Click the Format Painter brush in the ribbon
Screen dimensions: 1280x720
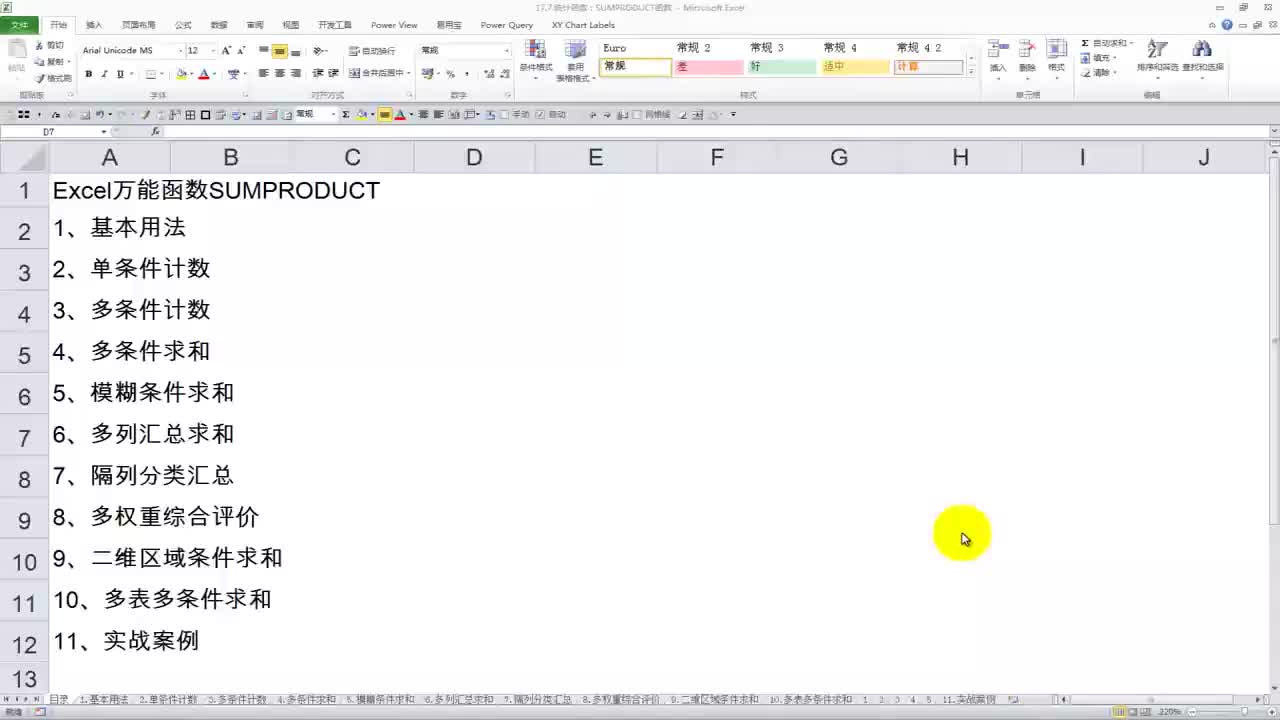(40, 78)
